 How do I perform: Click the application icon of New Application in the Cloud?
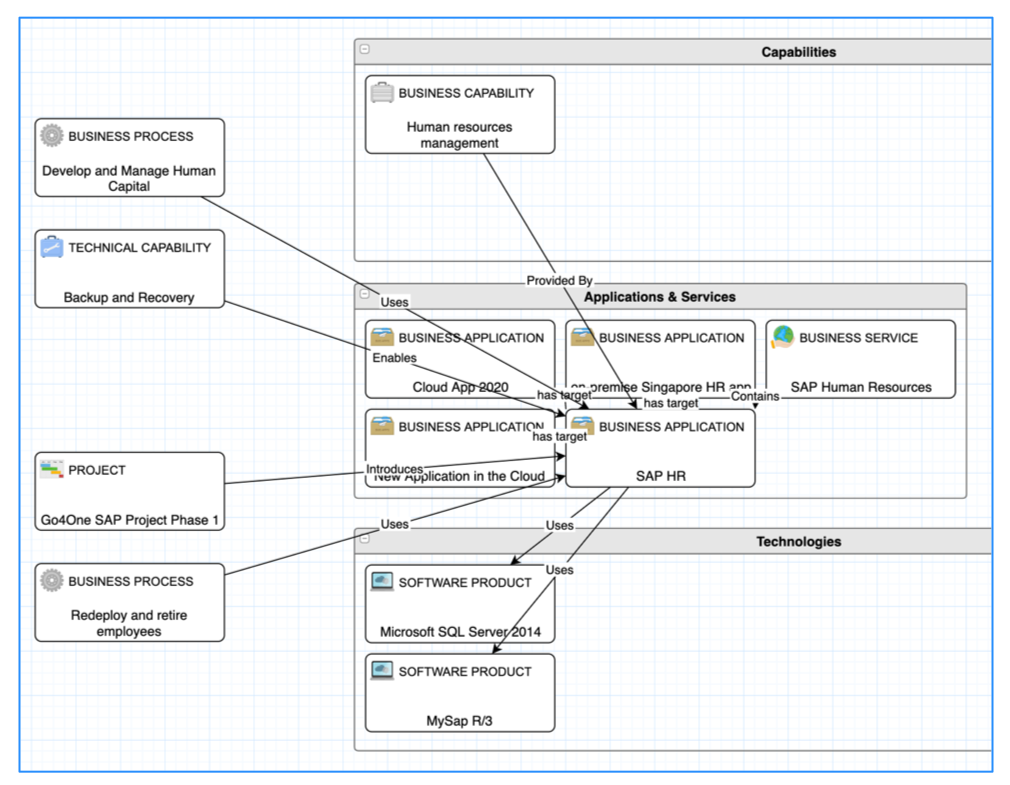coord(382,426)
